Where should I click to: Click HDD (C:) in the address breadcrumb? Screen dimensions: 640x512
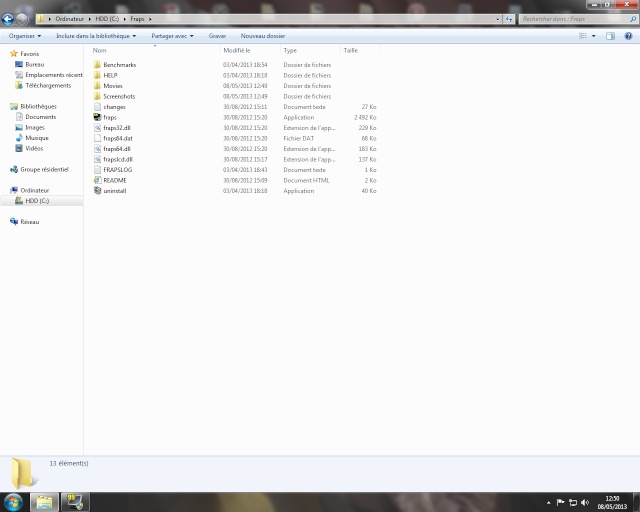[107, 19]
